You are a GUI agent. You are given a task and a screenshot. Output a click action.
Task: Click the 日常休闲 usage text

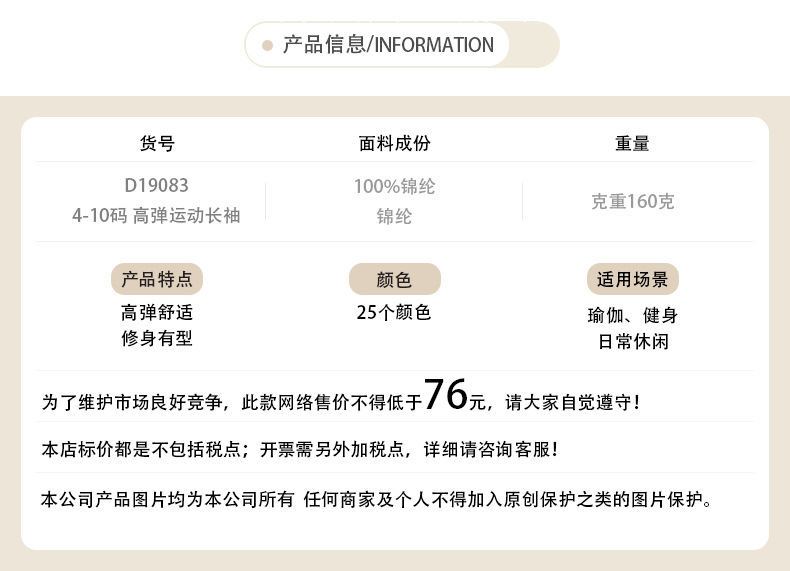pyautogui.click(x=632, y=341)
